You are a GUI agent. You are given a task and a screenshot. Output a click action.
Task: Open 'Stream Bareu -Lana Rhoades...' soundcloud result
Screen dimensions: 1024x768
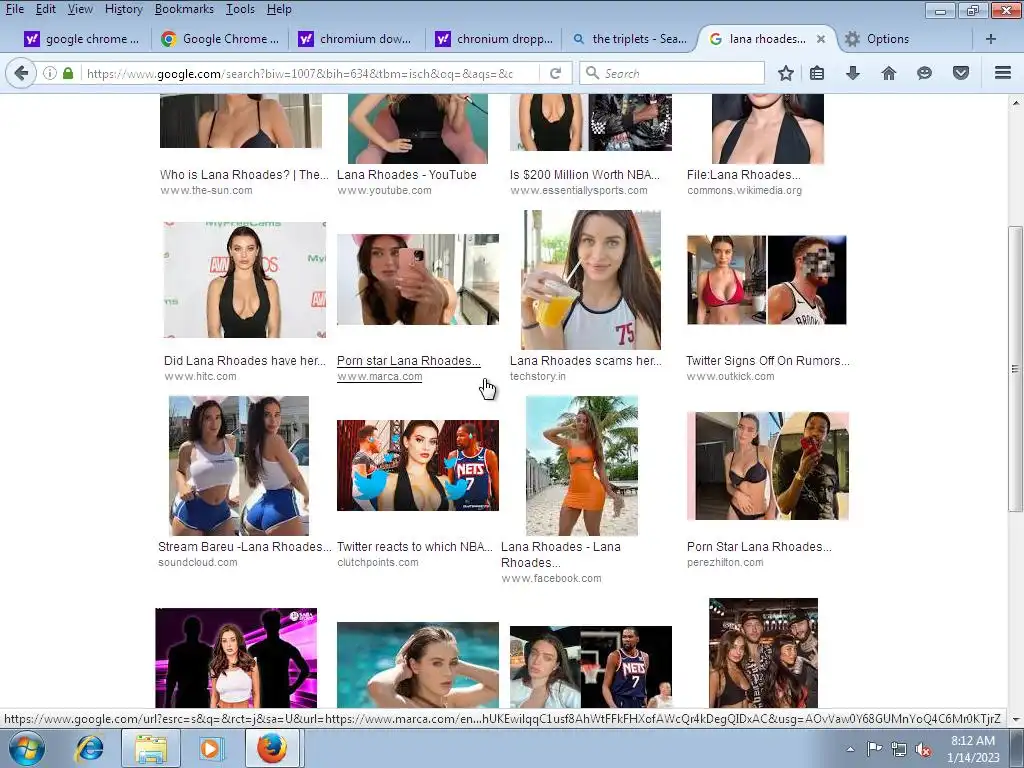pos(245,547)
